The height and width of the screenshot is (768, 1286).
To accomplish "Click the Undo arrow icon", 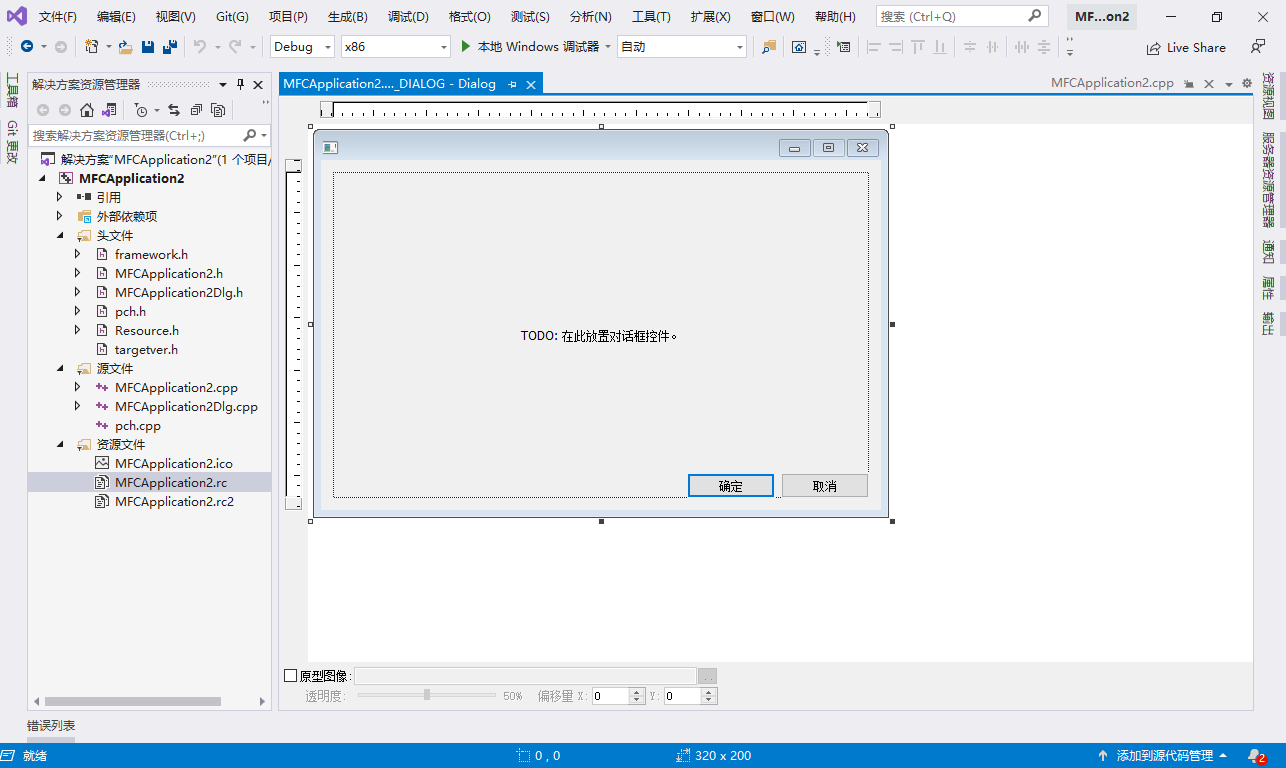I will point(200,47).
